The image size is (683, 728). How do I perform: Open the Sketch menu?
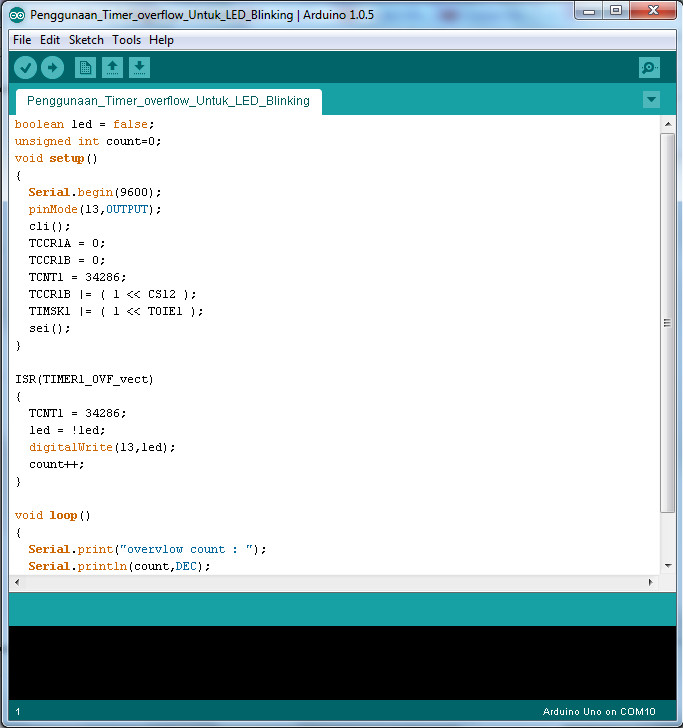(86, 40)
